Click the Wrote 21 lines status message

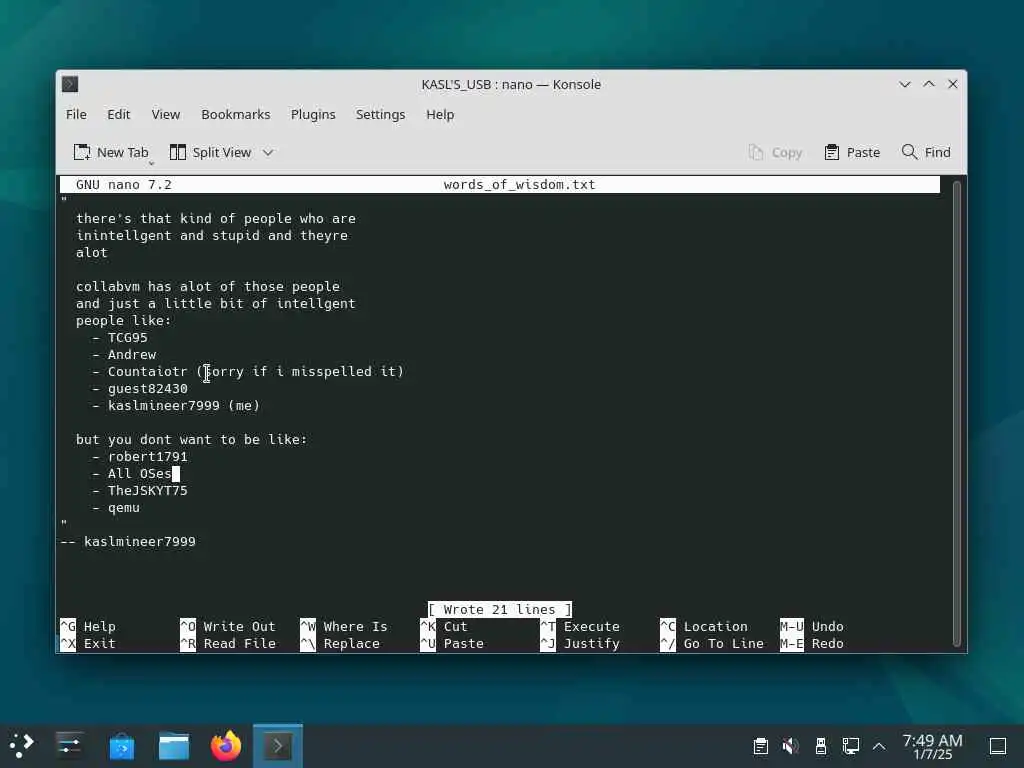500,609
